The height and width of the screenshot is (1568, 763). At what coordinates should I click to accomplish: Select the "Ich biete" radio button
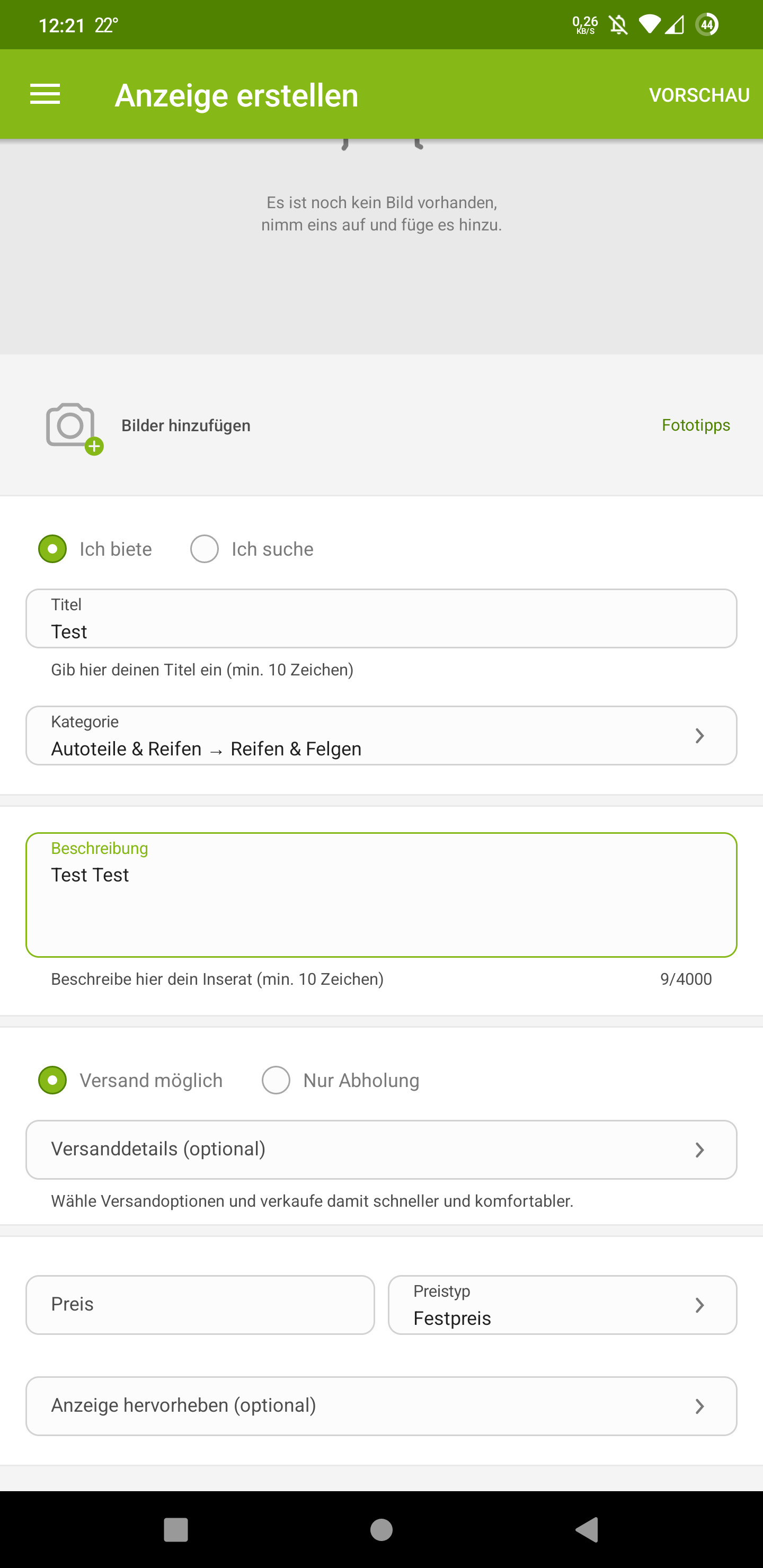click(52, 549)
